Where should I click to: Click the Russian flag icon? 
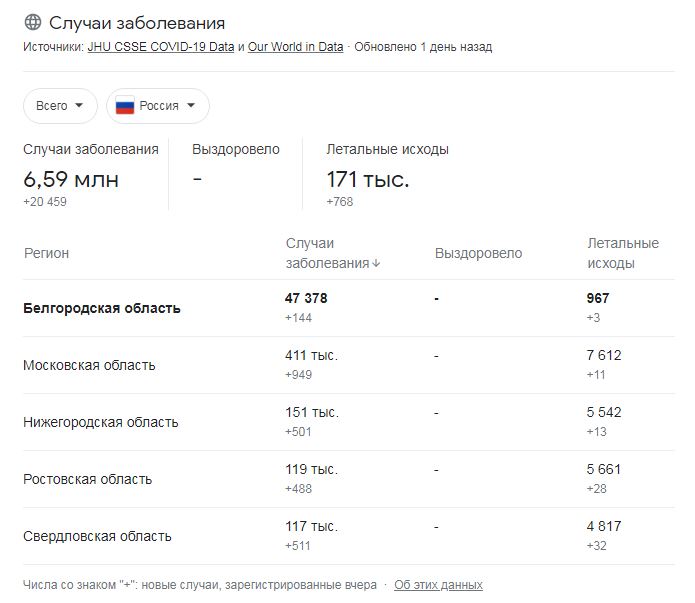tap(125, 106)
